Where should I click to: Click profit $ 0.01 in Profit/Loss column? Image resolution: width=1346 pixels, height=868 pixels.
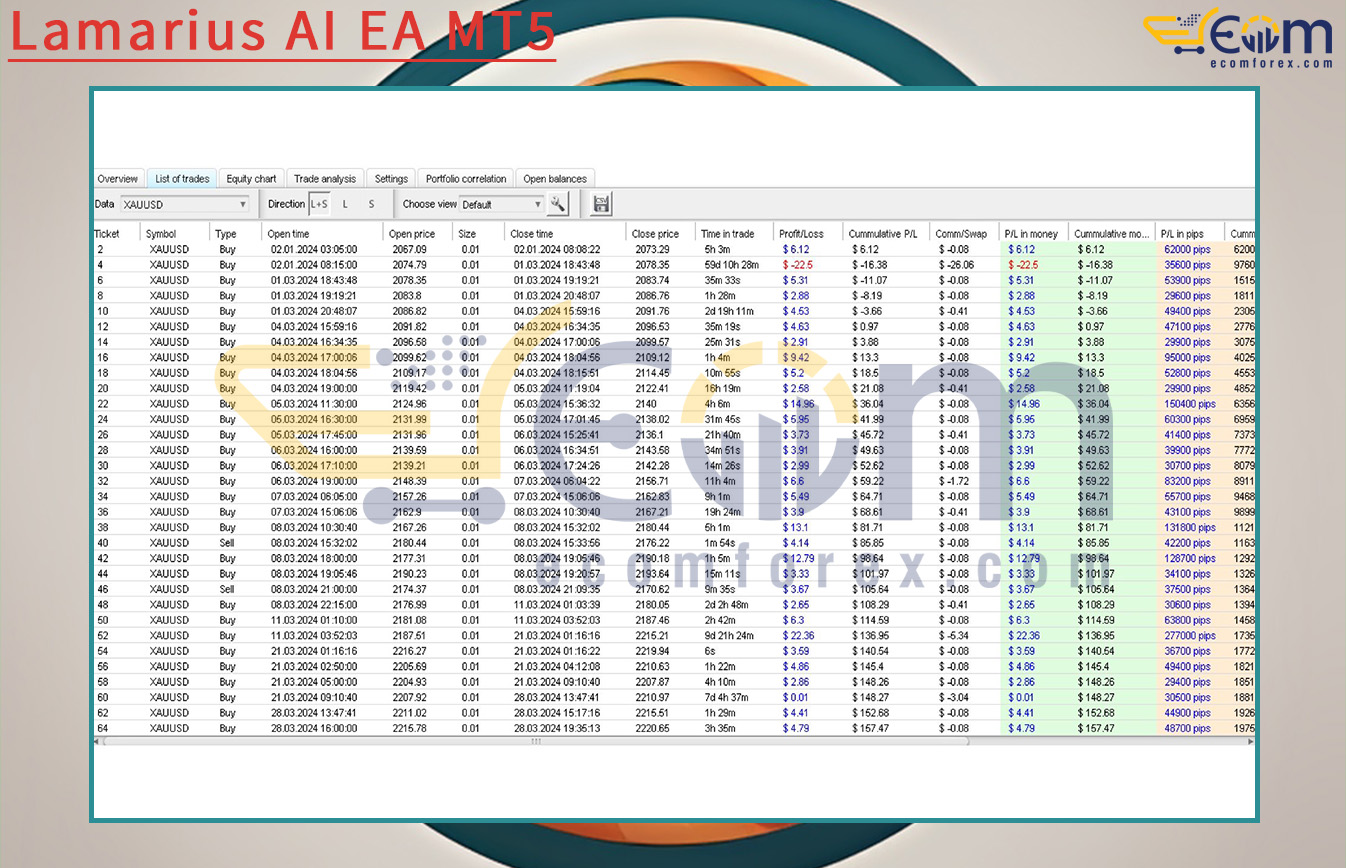click(796, 697)
